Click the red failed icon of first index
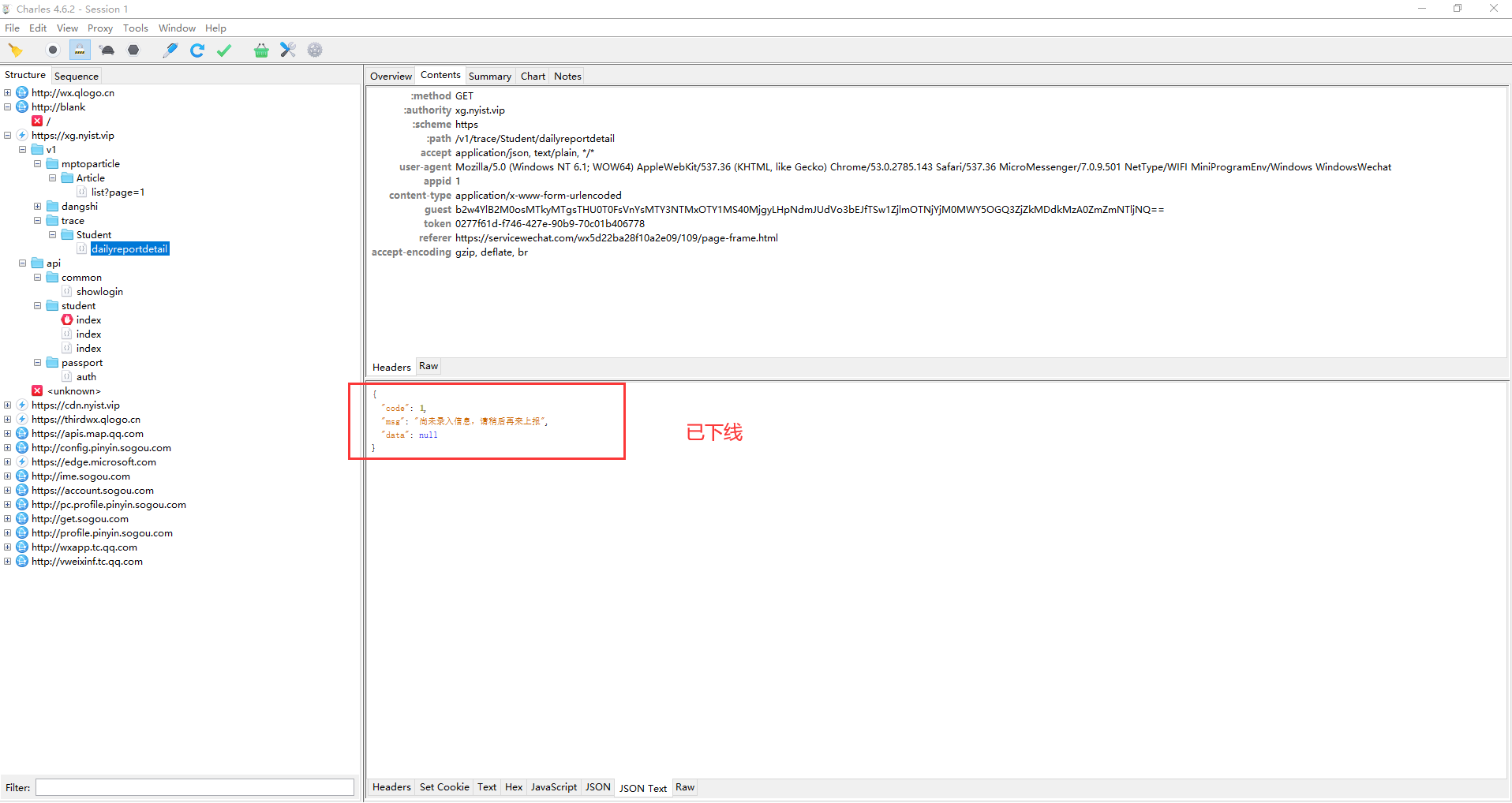The image size is (1512, 803). click(x=67, y=320)
